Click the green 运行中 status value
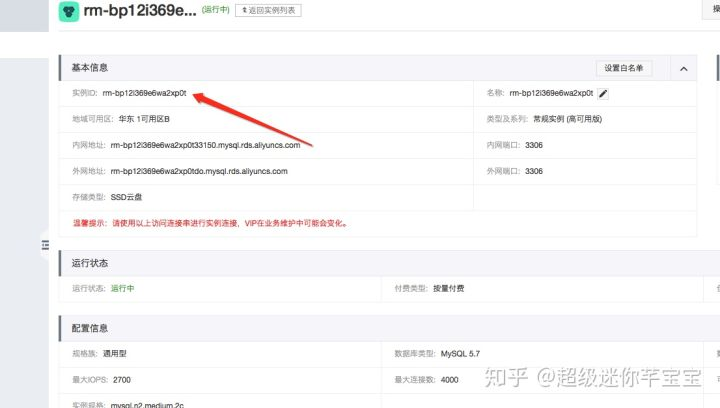Image resolution: width=720 pixels, height=408 pixels. [123, 289]
